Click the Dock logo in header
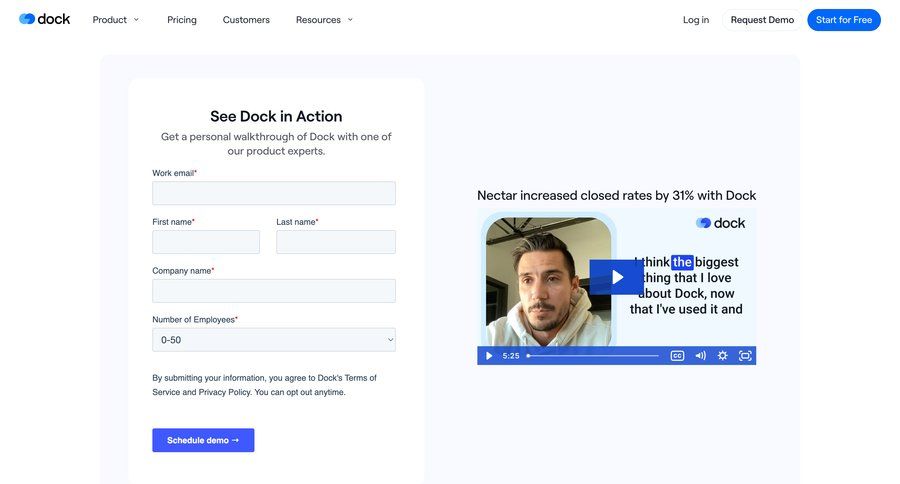This screenshot has width=900, height=484. click(x=44, y=19)
